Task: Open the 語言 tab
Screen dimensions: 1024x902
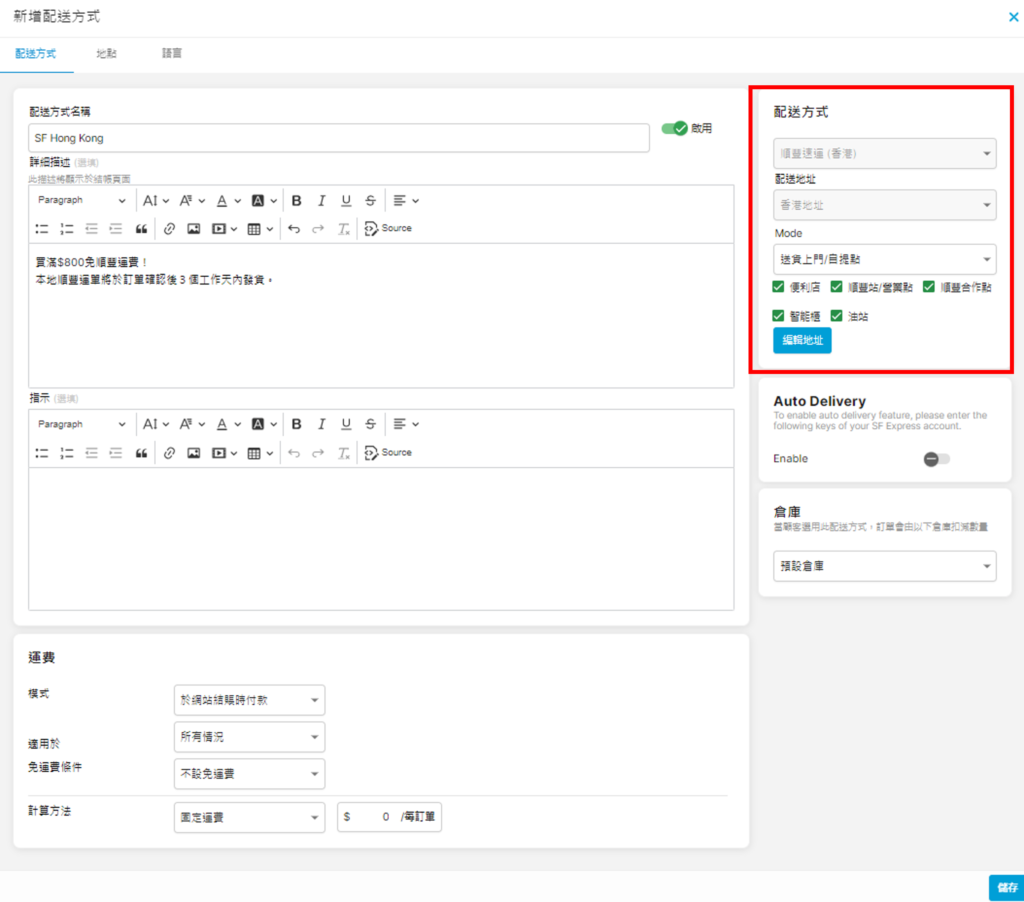Action: (x=172, y=53)
